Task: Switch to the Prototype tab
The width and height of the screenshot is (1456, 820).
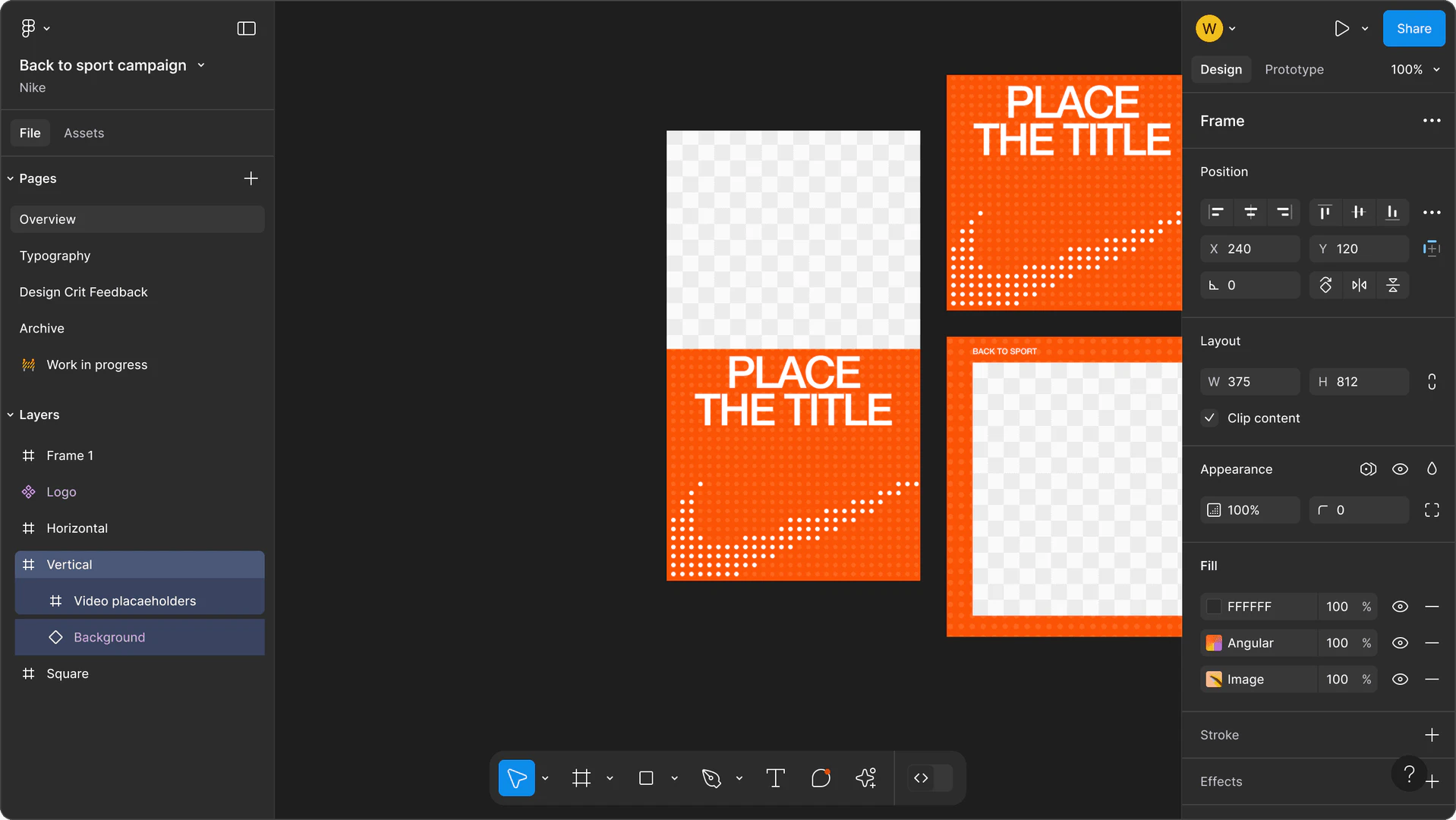Action: pos(1294,70)
